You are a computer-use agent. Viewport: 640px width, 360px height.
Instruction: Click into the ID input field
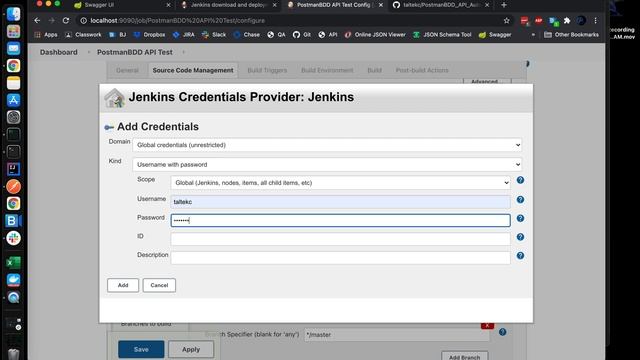340,239
